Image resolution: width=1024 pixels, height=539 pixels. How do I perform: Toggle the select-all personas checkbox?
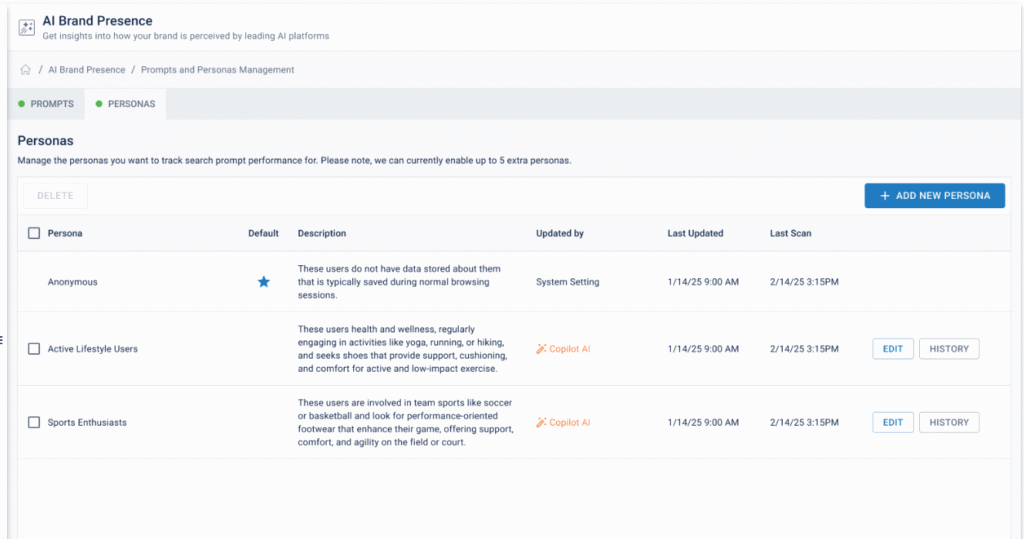(34, 233)
